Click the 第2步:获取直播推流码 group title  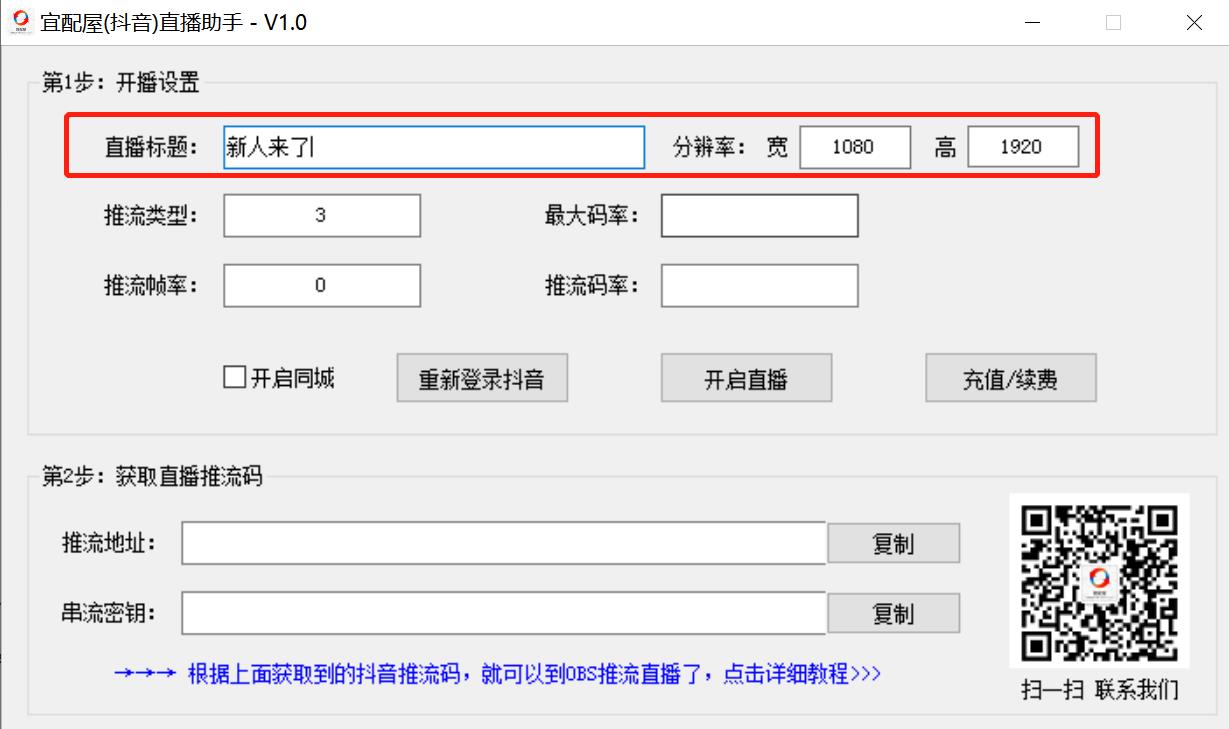click(151, 476)
